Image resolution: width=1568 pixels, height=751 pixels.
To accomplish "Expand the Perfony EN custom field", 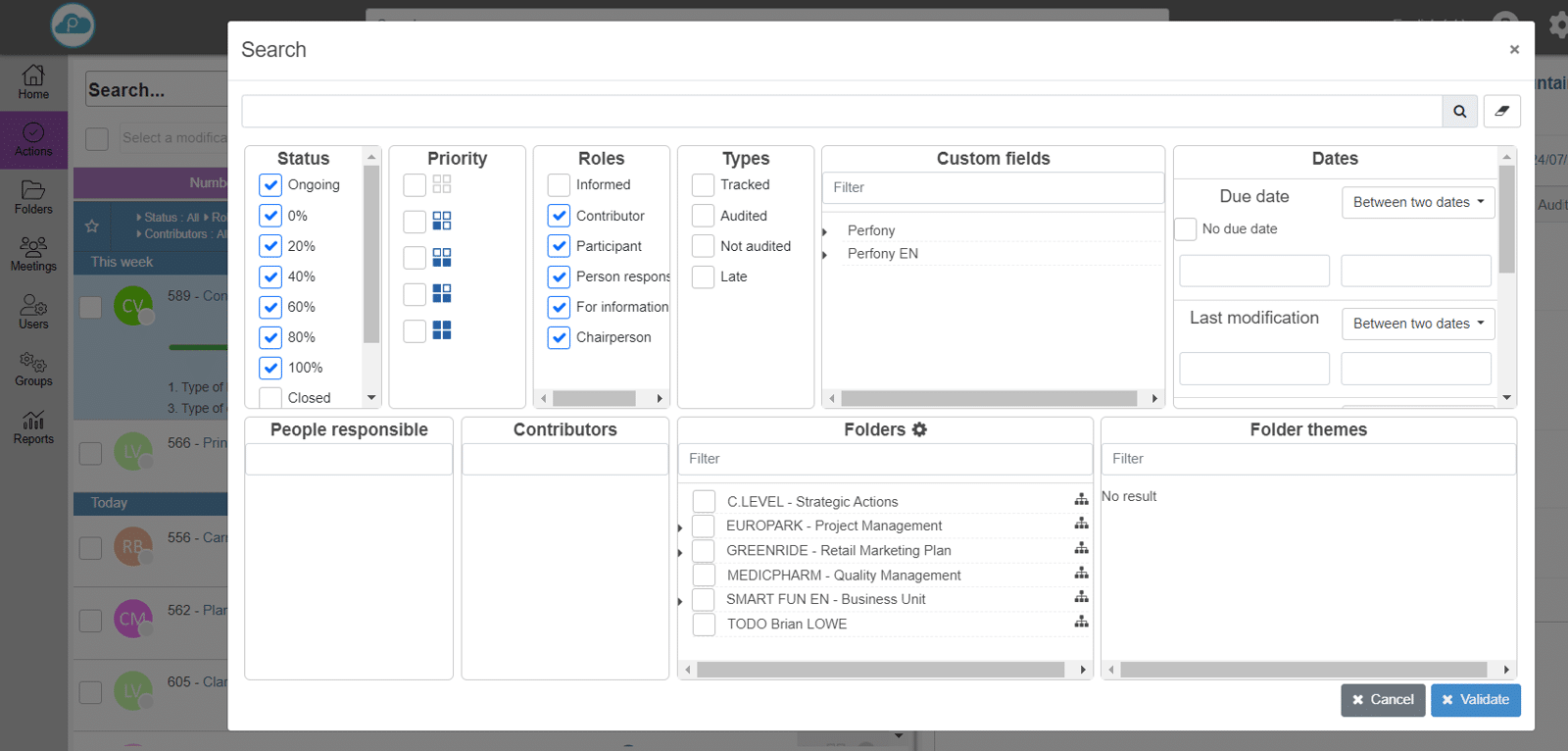I will [x=825, y=255].
